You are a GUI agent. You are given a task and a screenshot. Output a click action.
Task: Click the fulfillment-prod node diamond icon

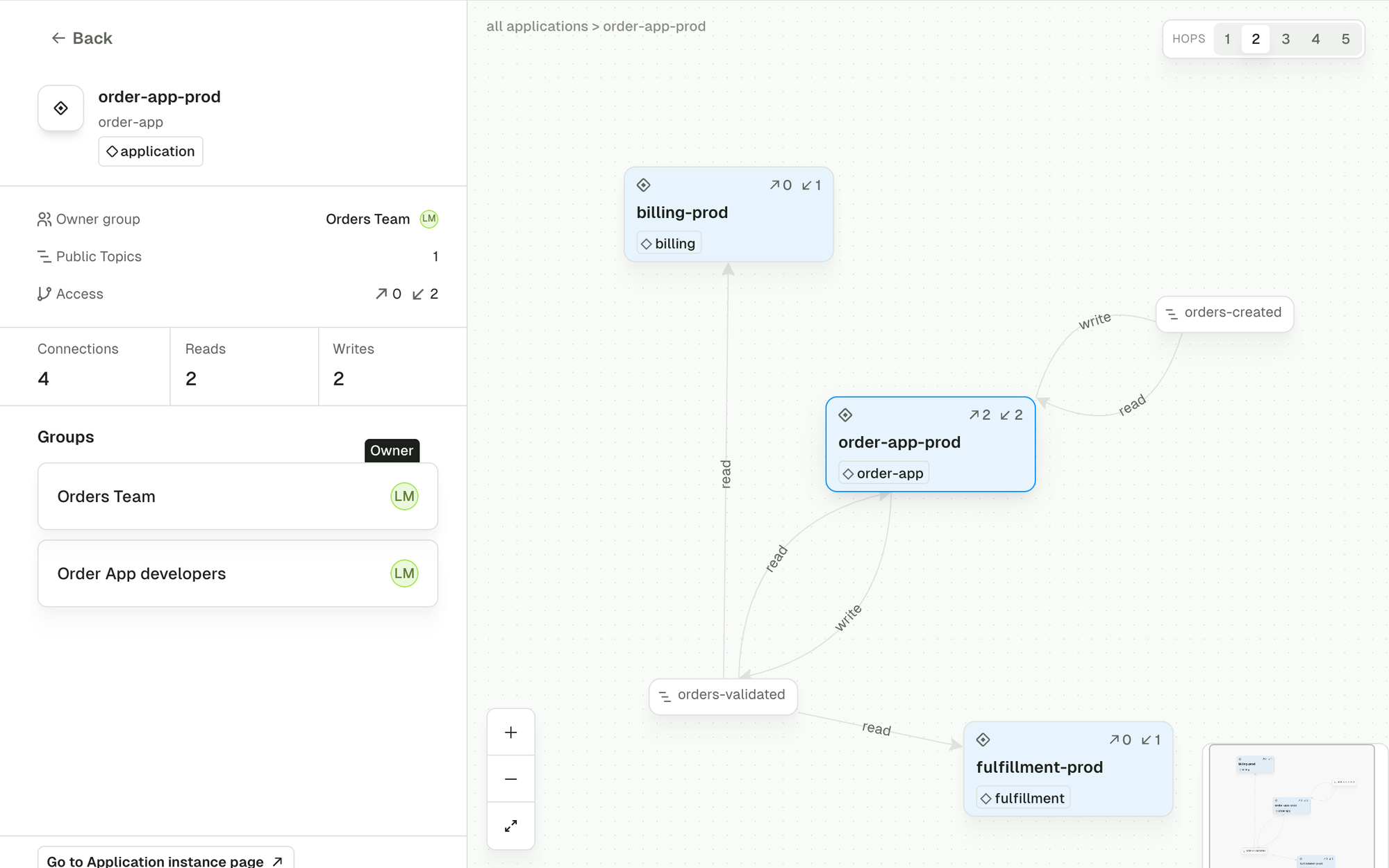tap(983, 740)
